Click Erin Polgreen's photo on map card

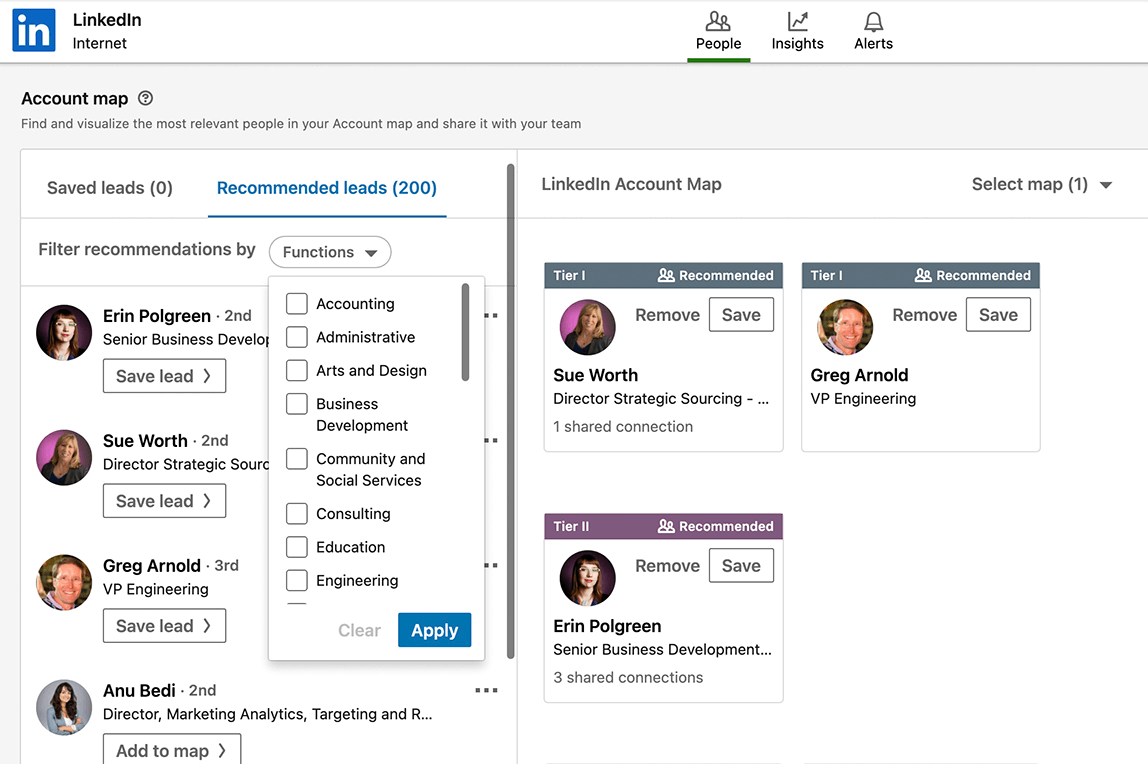coord(587,578)
